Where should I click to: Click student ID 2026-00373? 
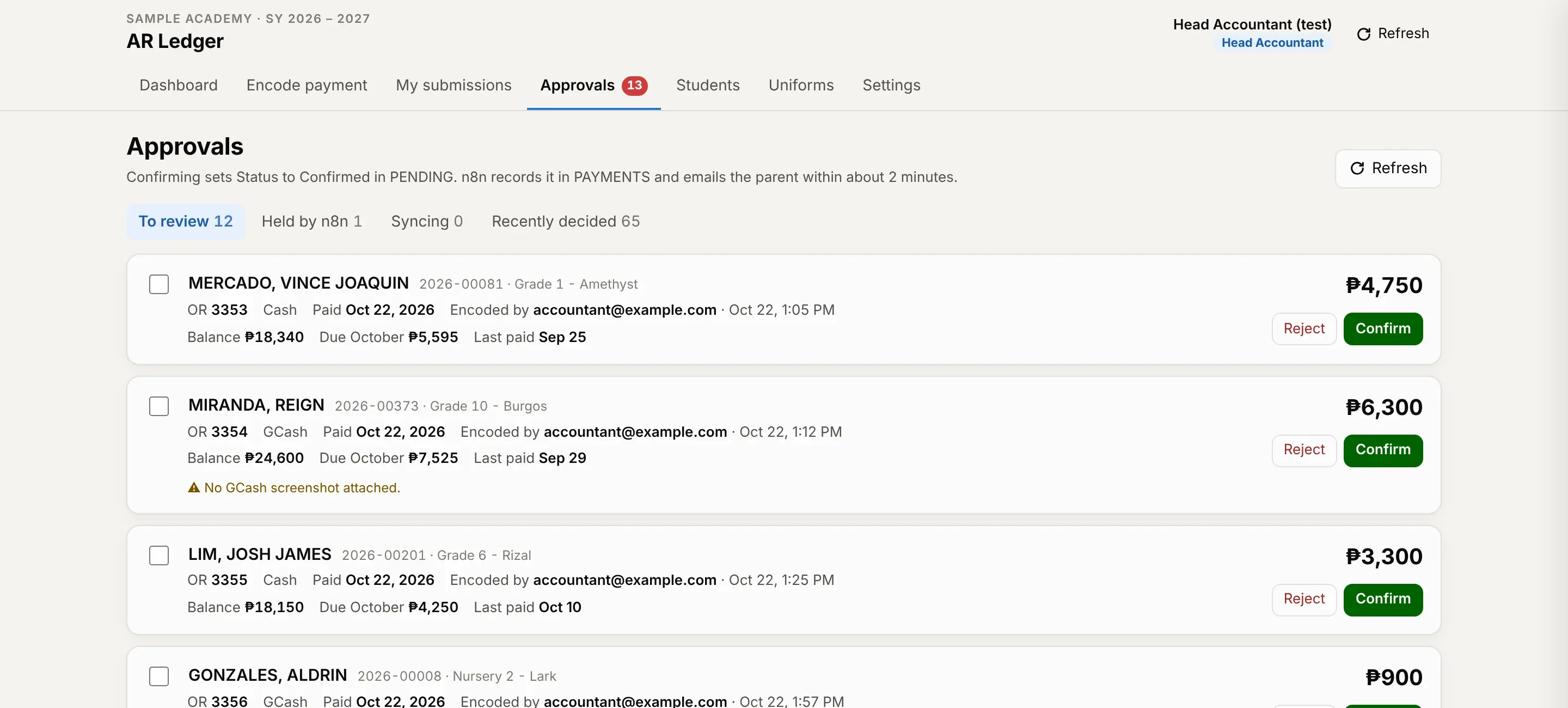click(x=376, y=406)
